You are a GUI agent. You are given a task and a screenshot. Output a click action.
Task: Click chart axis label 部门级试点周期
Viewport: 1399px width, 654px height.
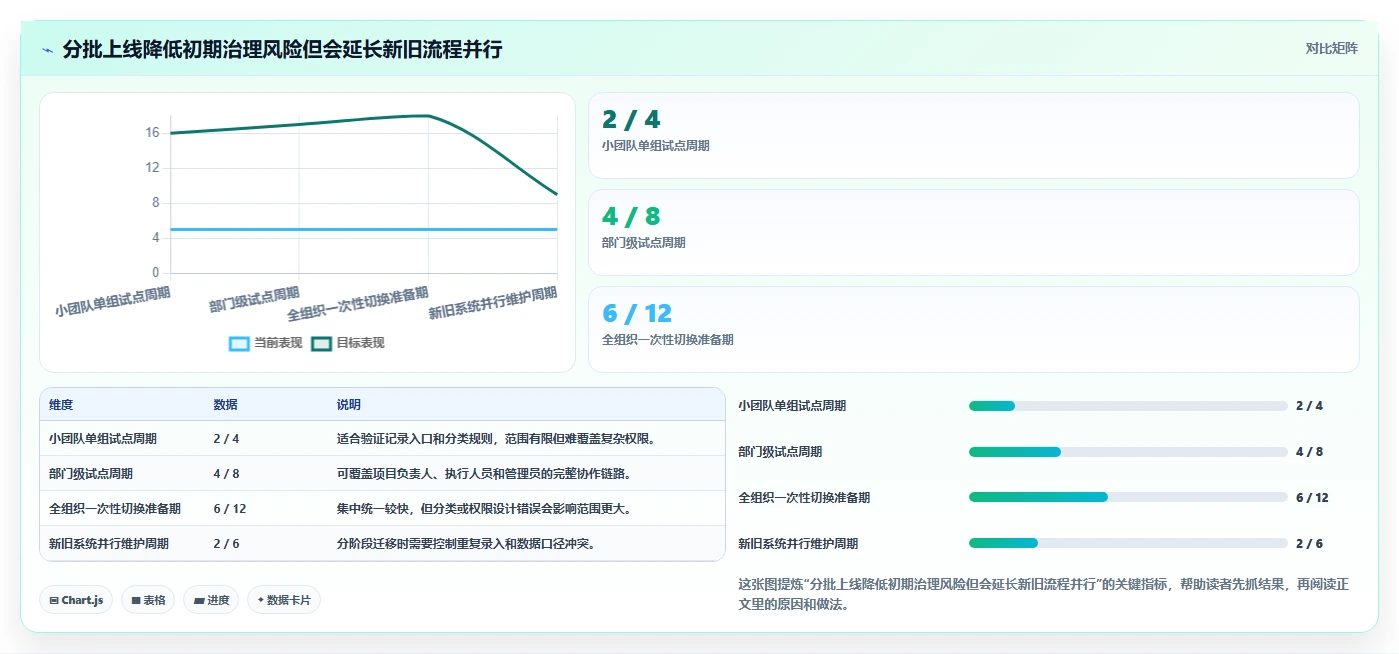tap(254, 299)
